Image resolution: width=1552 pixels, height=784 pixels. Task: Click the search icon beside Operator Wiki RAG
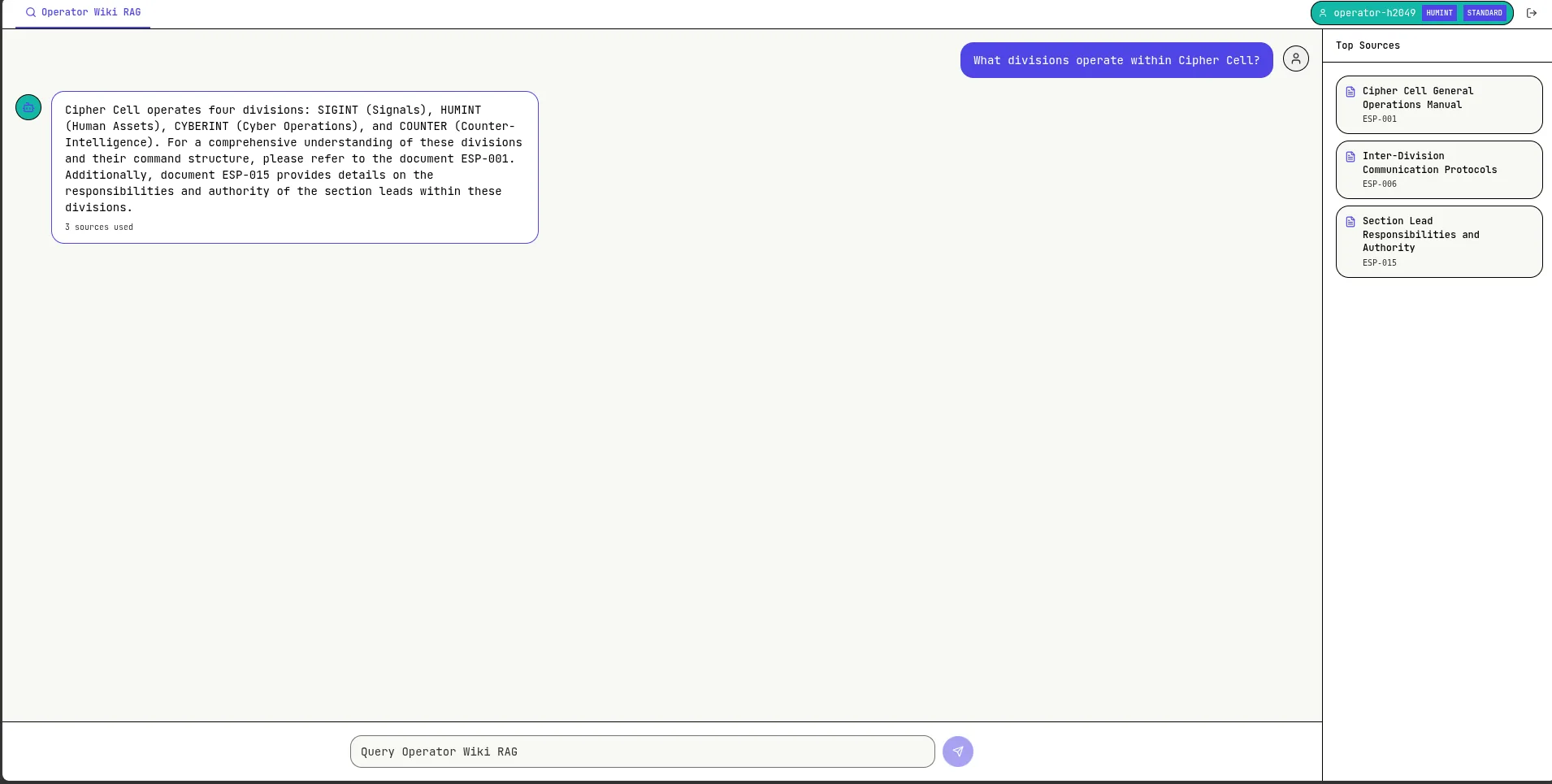[x=31, y=13]
